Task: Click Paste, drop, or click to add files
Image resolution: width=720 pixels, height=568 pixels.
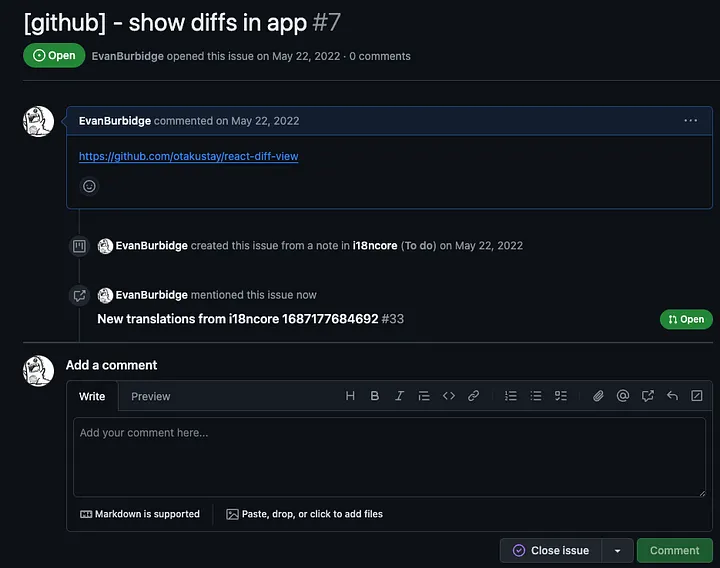Action: (x=304, y=514)
